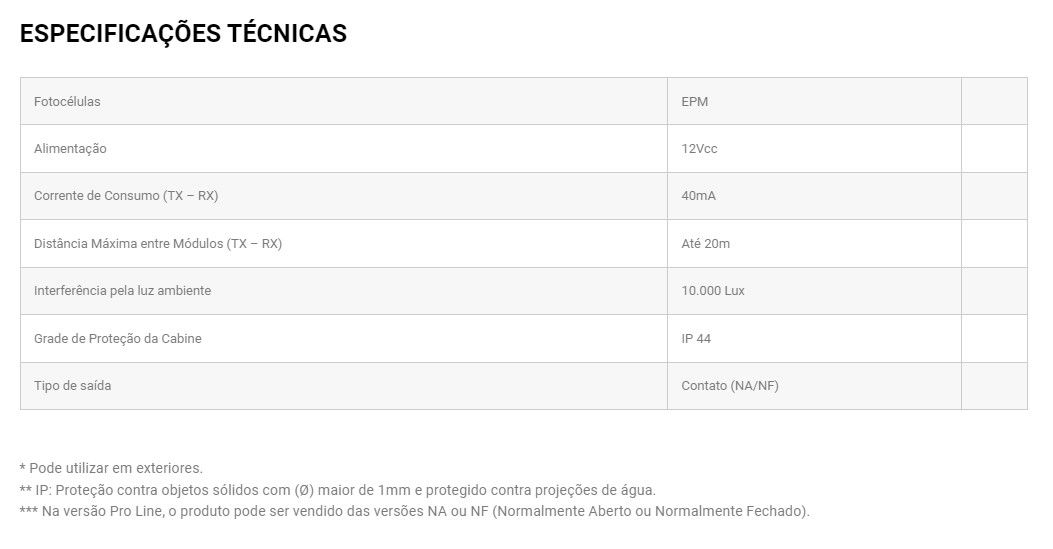Image resolution: width=1053 pixels, height=549 pixels.
Task: Select the 'Interferência pela luz ambiente' label
Action: pos(122,291)
